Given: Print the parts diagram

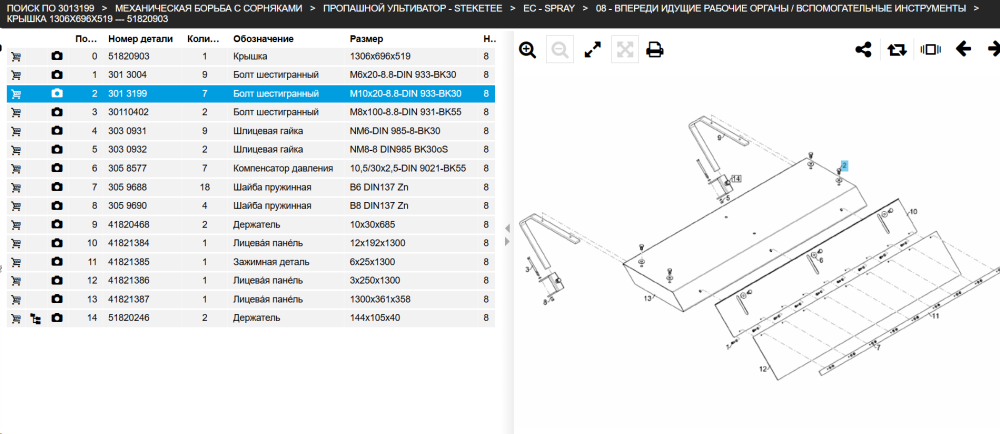Looking at the screenshot, I should (x=654, y=50).
